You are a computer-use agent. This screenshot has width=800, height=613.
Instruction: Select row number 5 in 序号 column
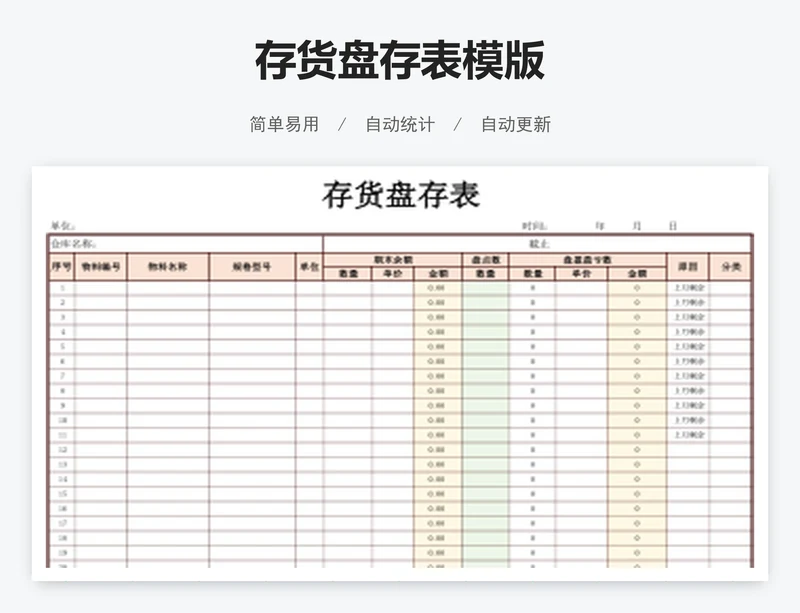click(x=62, y=347)
